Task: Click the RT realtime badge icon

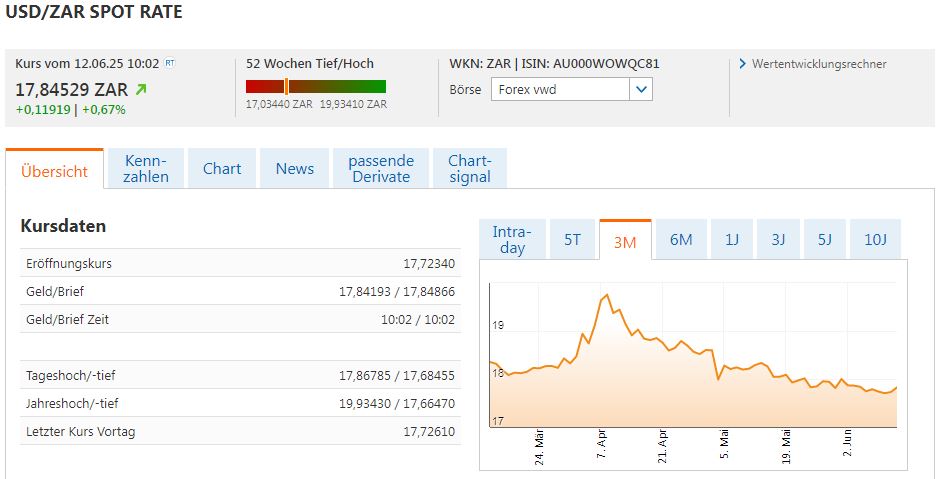Action: pyautogui.click(x=170, y=63)
